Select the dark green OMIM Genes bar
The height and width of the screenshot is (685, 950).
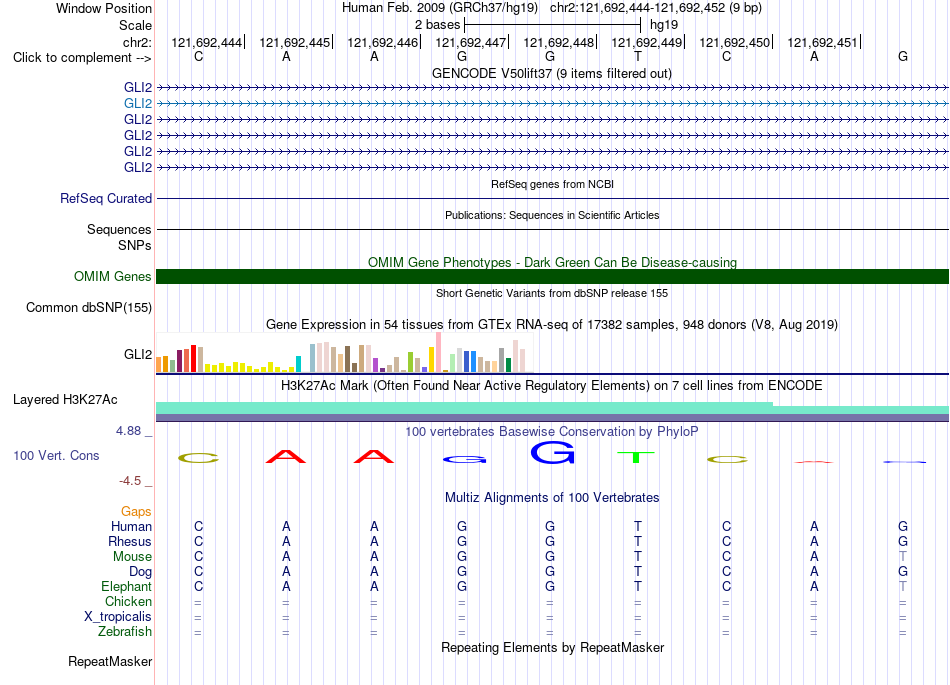[x=552, y=276]
